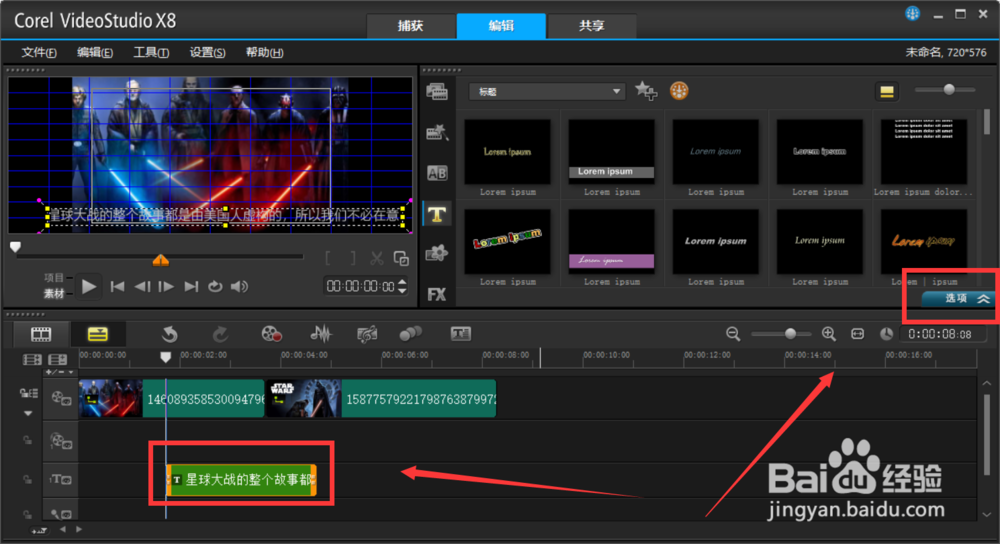Jump to the start of the clip
The width and height of the screenshot is (1000, 544).
[x=117, y=286]
